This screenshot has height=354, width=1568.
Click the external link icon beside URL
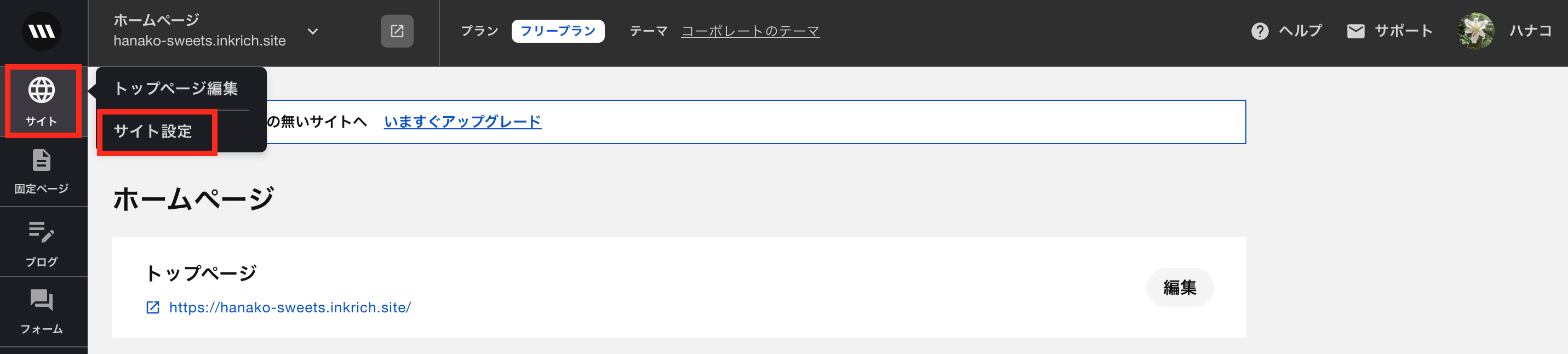click(153, 307)
